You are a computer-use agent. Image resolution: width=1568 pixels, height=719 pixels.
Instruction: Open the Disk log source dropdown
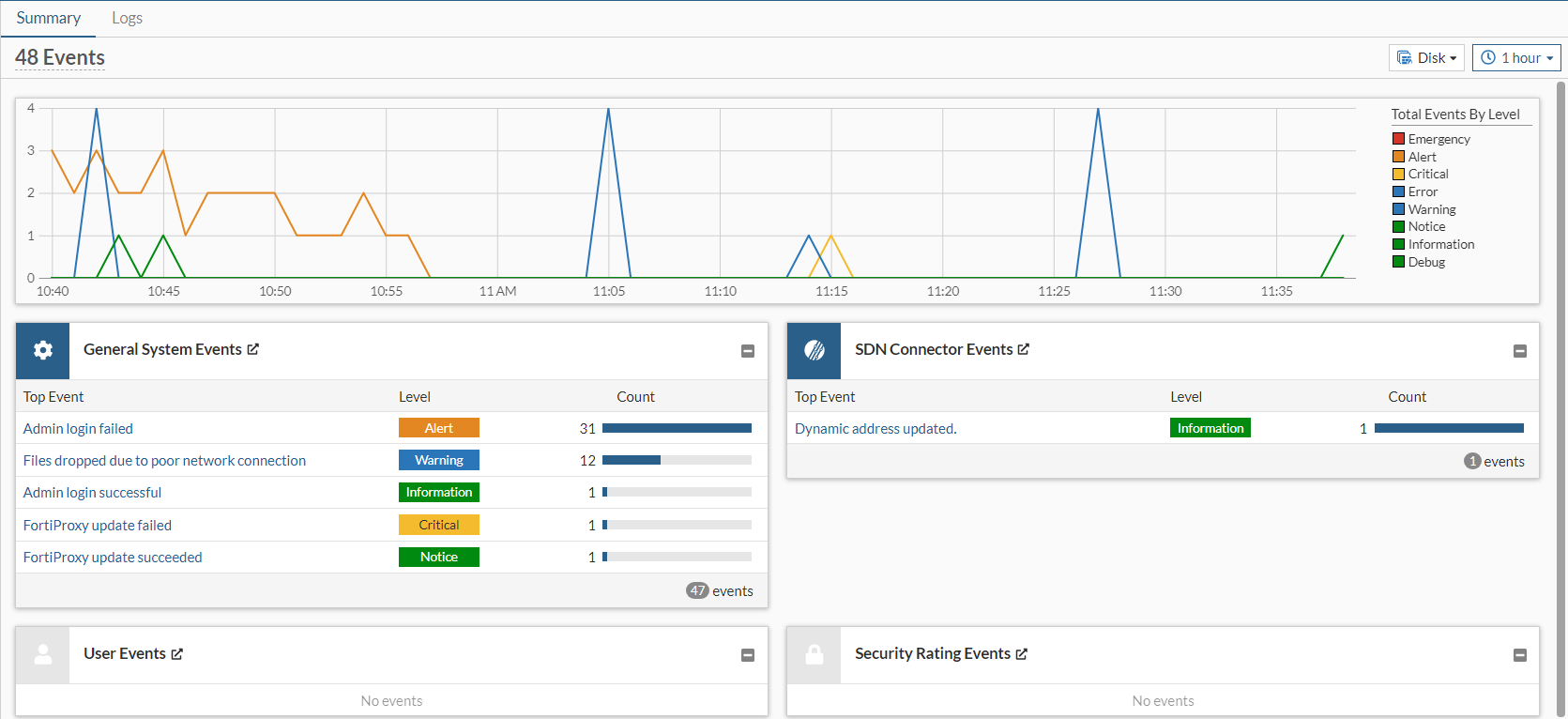tap(1426, 58)
